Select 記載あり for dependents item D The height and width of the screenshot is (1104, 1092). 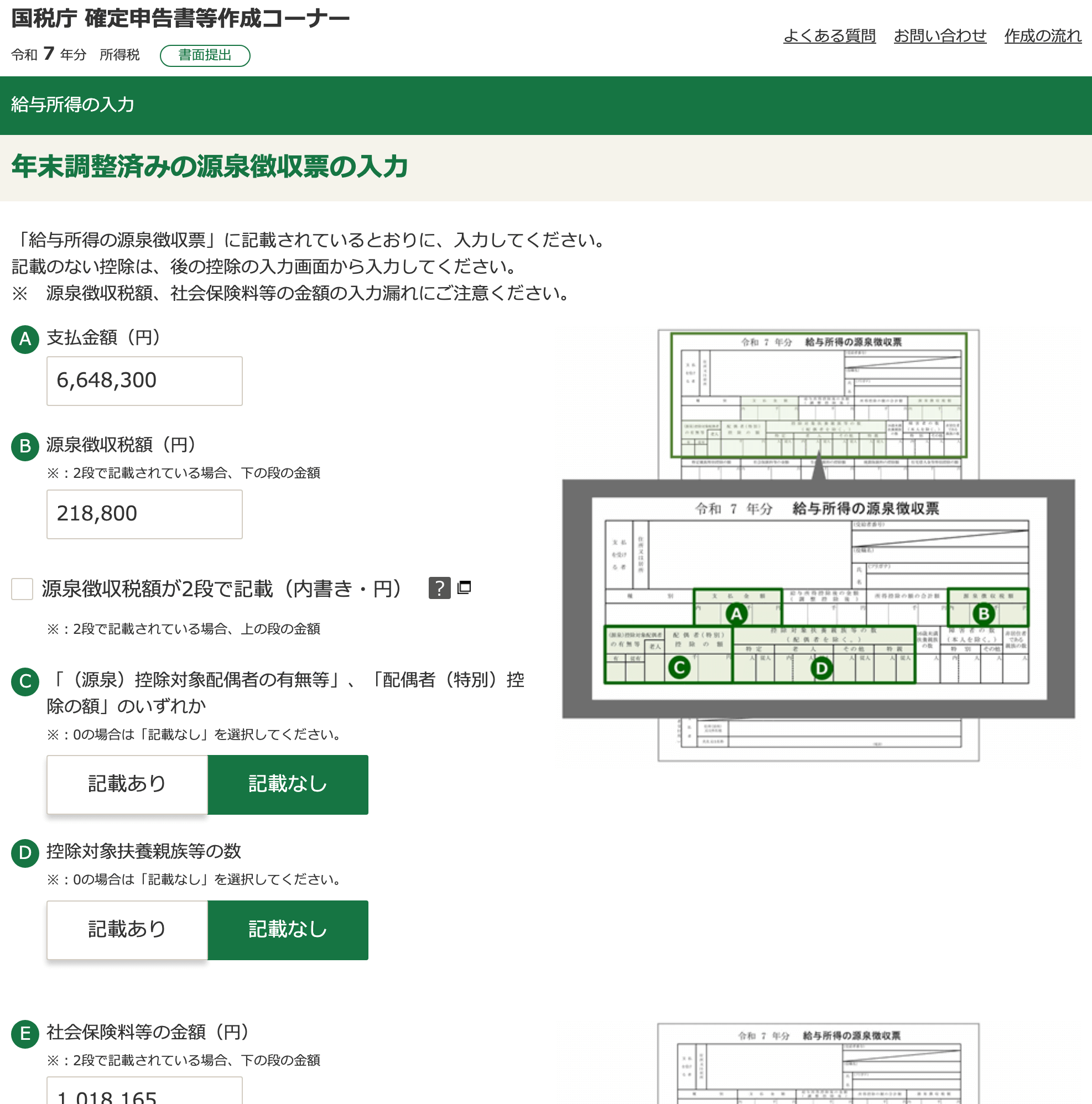127,930
